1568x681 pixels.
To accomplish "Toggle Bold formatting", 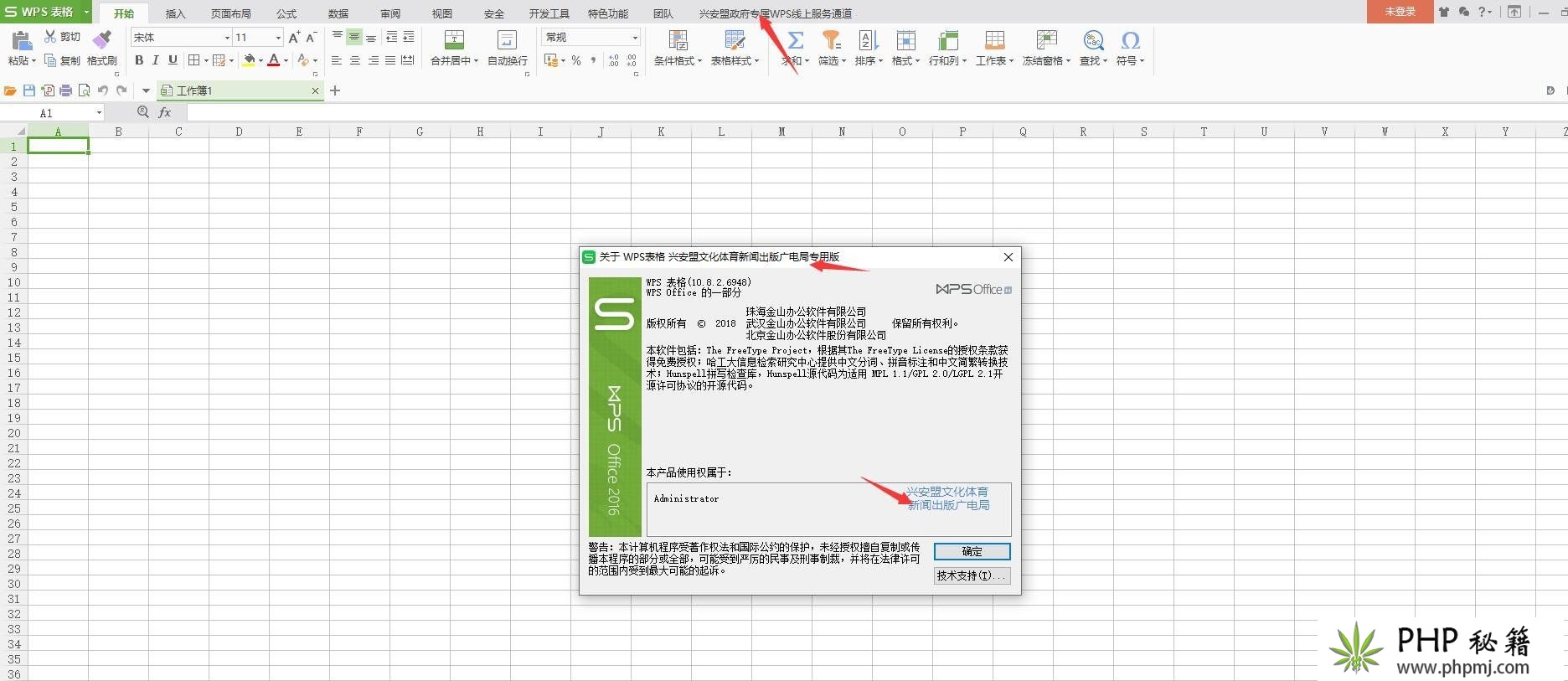I will (x=139, y=60).
